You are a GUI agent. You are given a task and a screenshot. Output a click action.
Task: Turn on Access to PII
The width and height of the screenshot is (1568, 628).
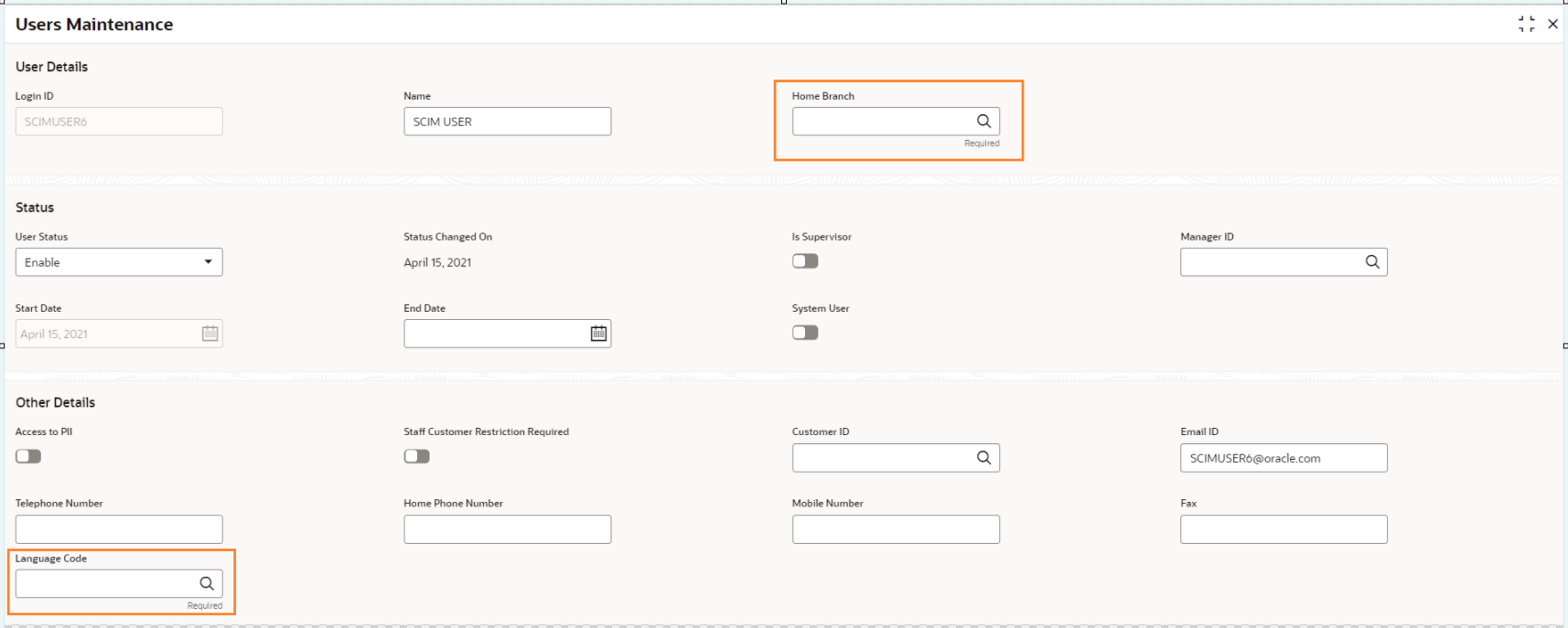tap(28, 456)
